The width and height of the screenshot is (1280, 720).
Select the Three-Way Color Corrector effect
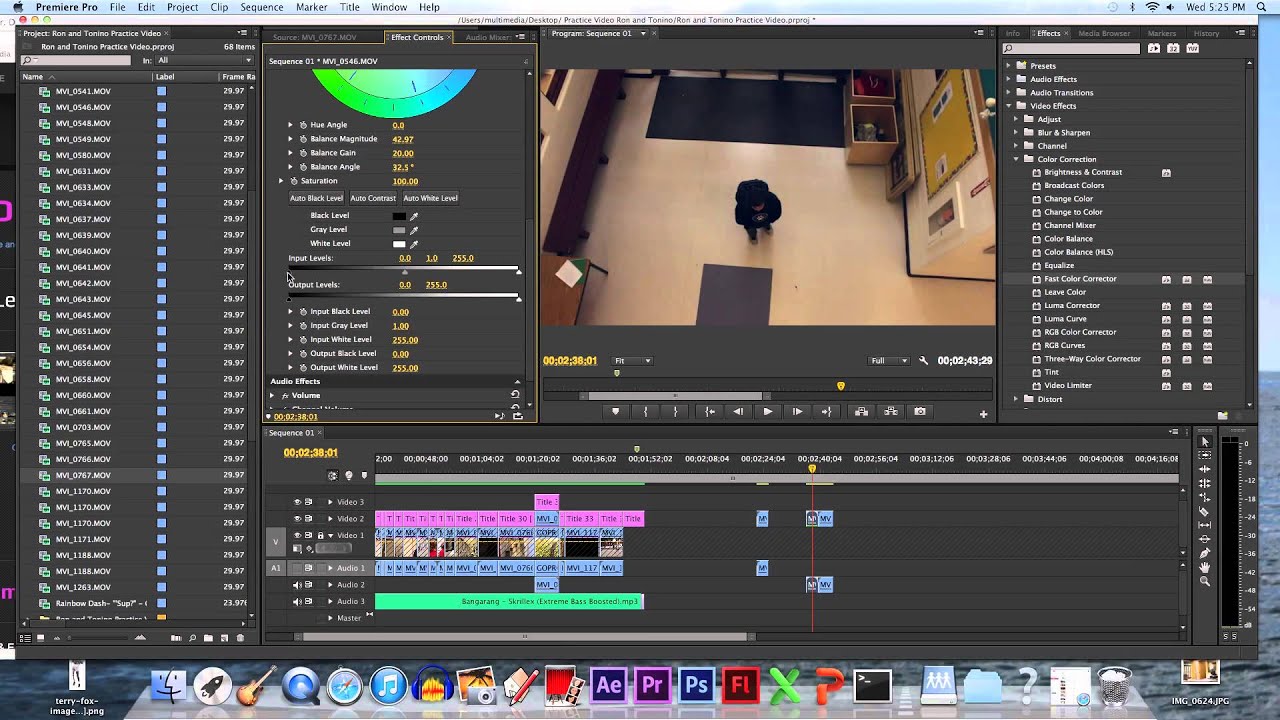click(1092, 359)
